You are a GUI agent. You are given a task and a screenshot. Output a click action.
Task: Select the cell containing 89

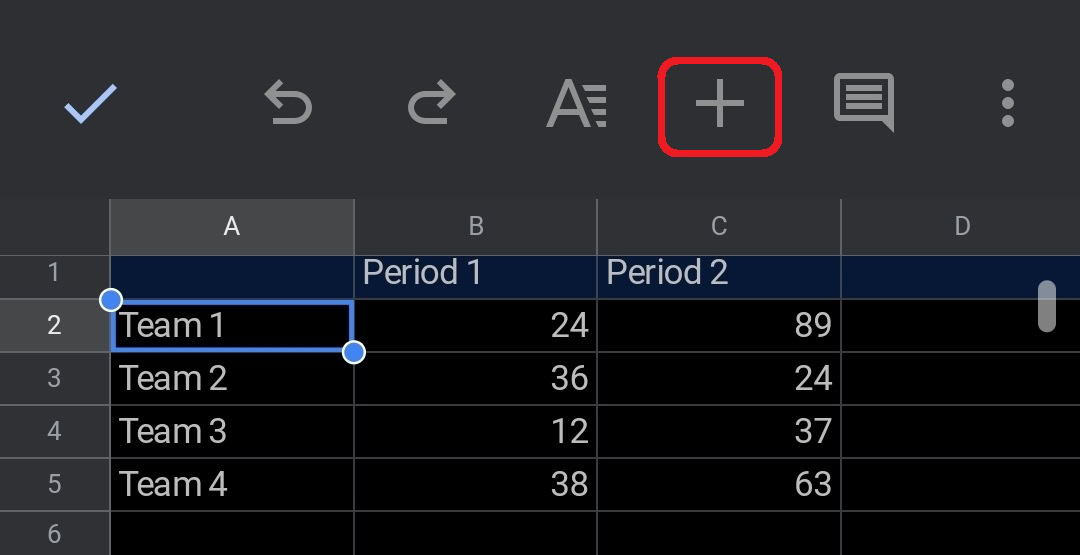(x=719, y=325)
